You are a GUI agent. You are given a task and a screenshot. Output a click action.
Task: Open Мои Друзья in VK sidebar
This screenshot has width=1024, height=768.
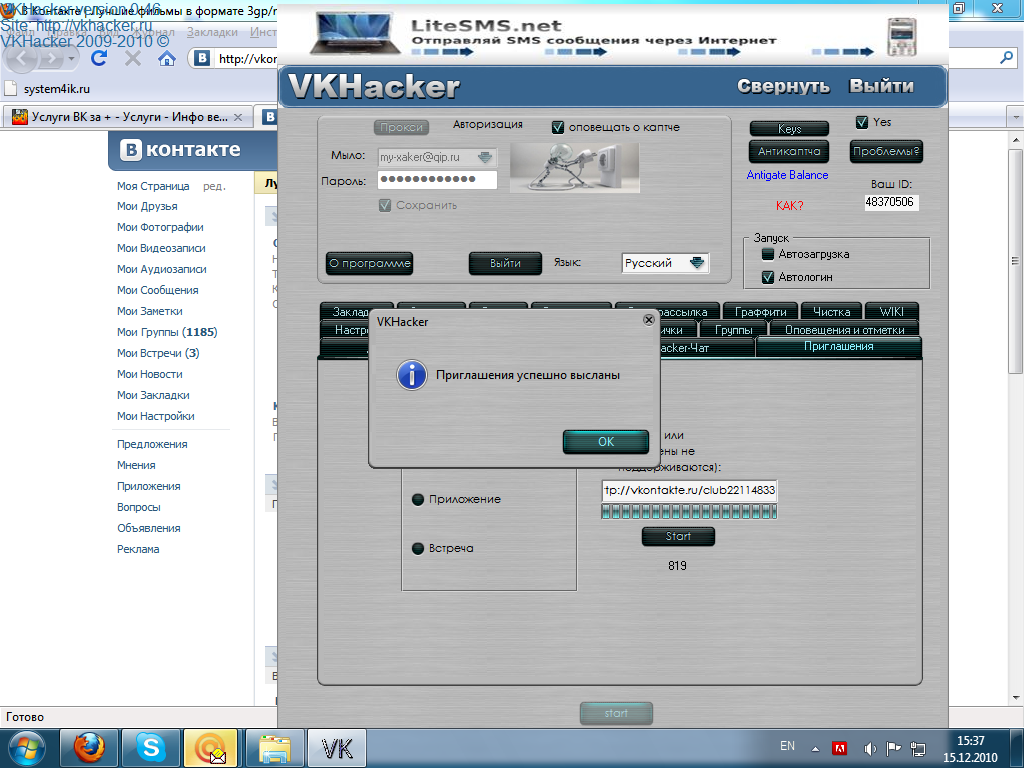click(147, 206)
